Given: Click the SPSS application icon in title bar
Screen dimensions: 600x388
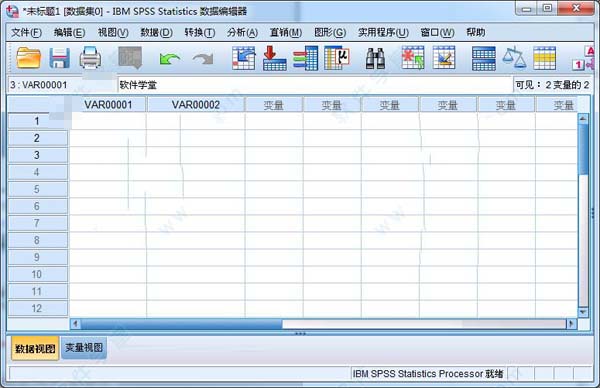Looking at the screenshot, I should [x=13, y=11].
